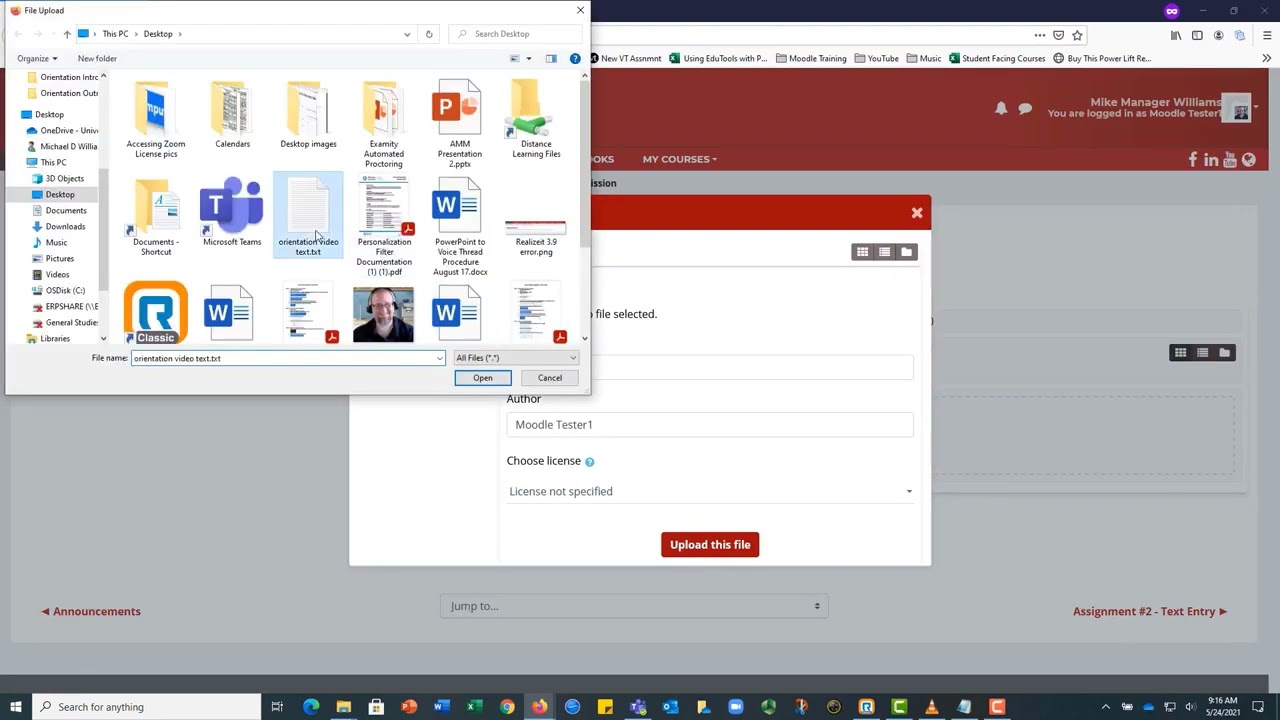Open the MY COURSES menu
Image resolution: width=1280 pixels, height=720 pixels.
point(679,159)
